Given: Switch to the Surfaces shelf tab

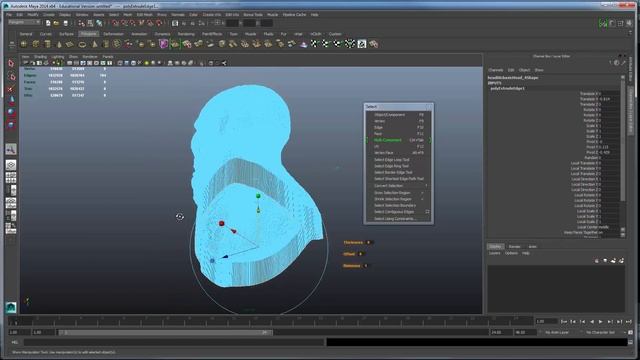Looking at the screenshot, I should coord(66,34).
